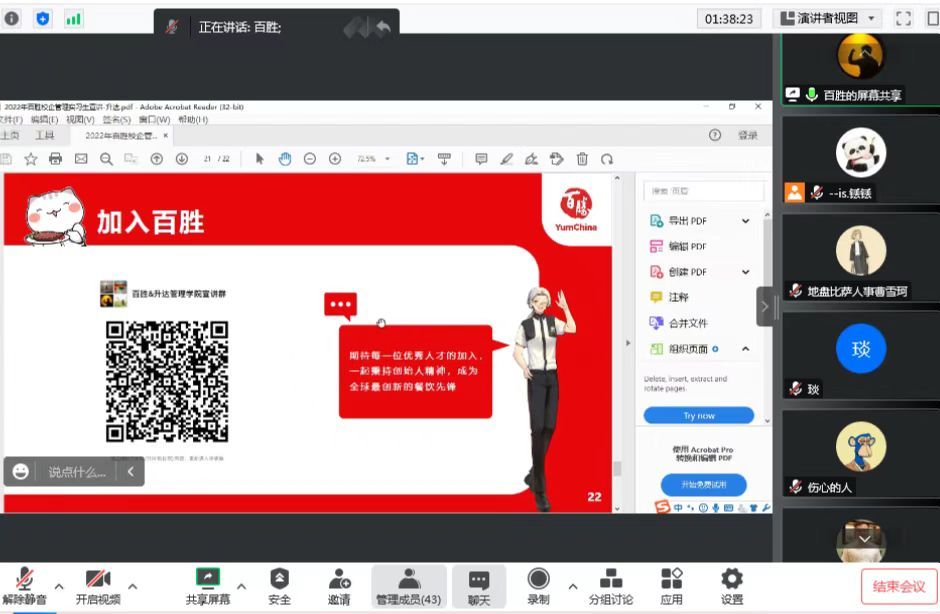Enter full screen mode icon
This screenshot has width=940, height=614.
pyautogui.click(x=903, y=18)
